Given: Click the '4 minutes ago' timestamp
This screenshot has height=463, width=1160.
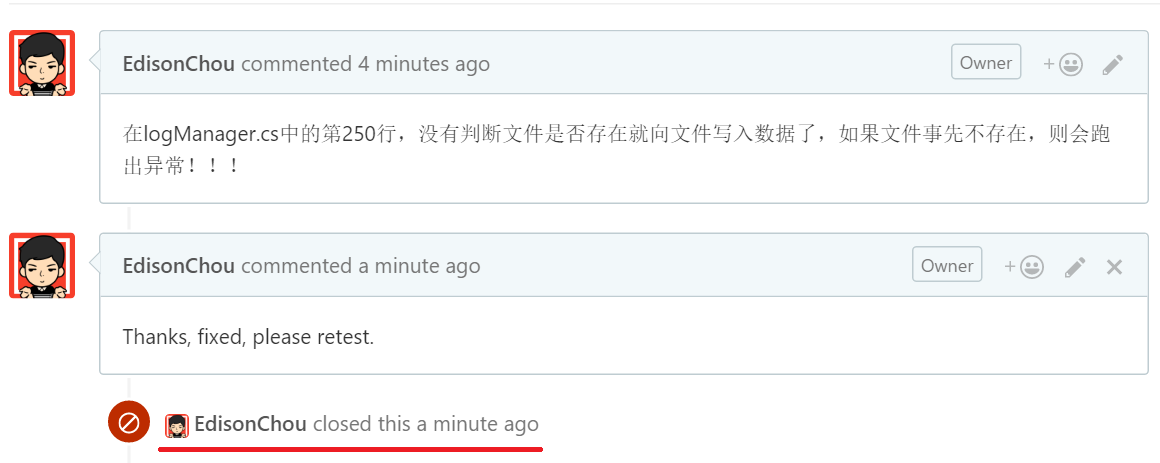Looking at the screenshot, I should pos(424,64).
